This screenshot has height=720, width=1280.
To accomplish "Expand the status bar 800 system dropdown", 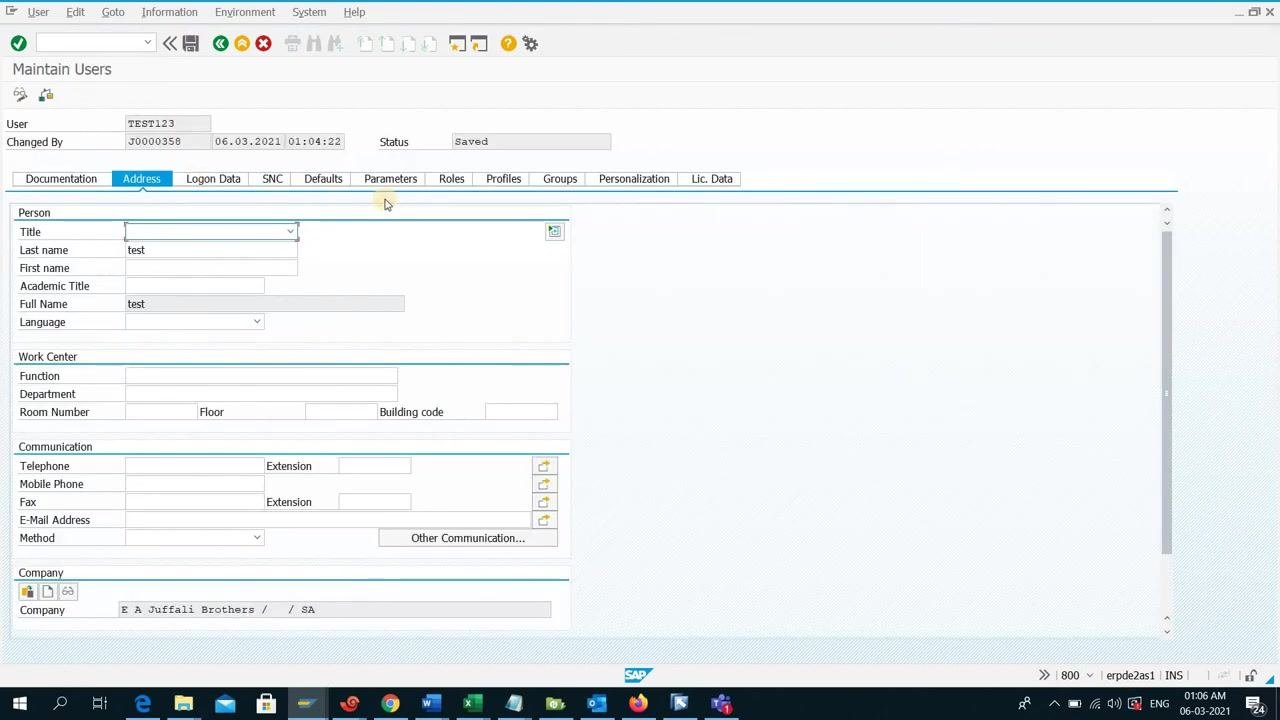I will pos(1090,676).
